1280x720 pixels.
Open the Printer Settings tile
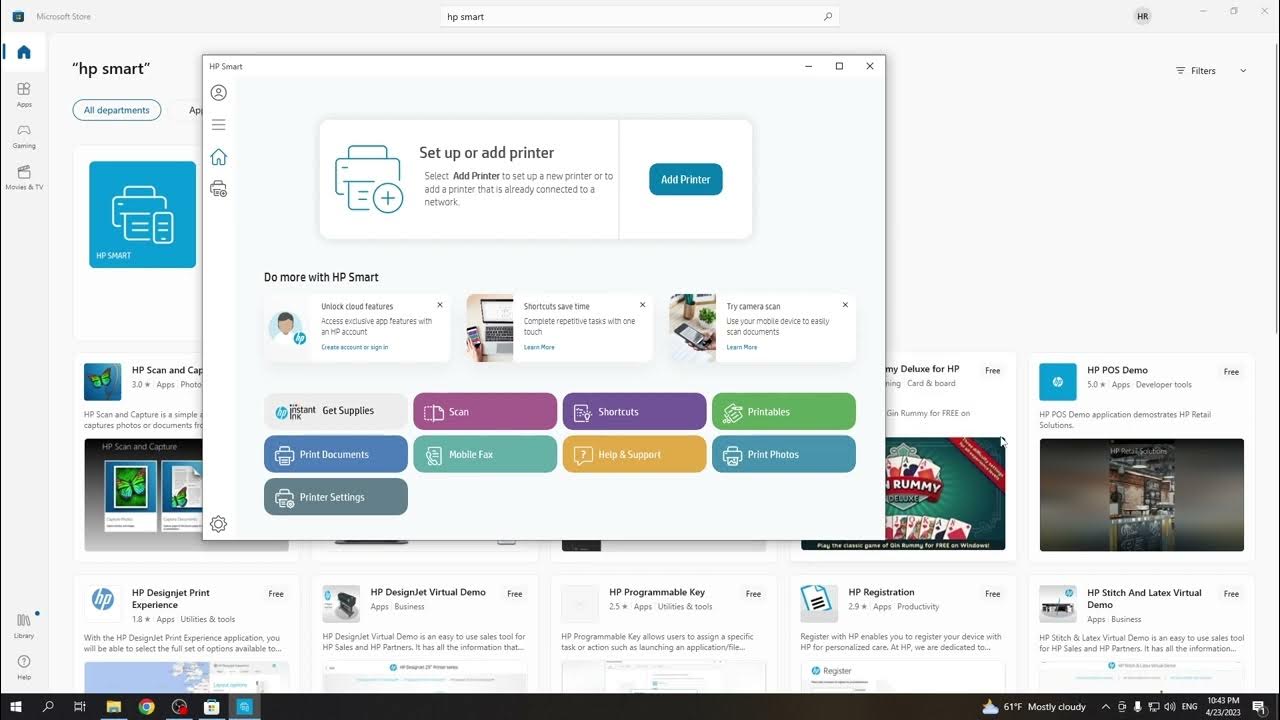coord(336,497)
